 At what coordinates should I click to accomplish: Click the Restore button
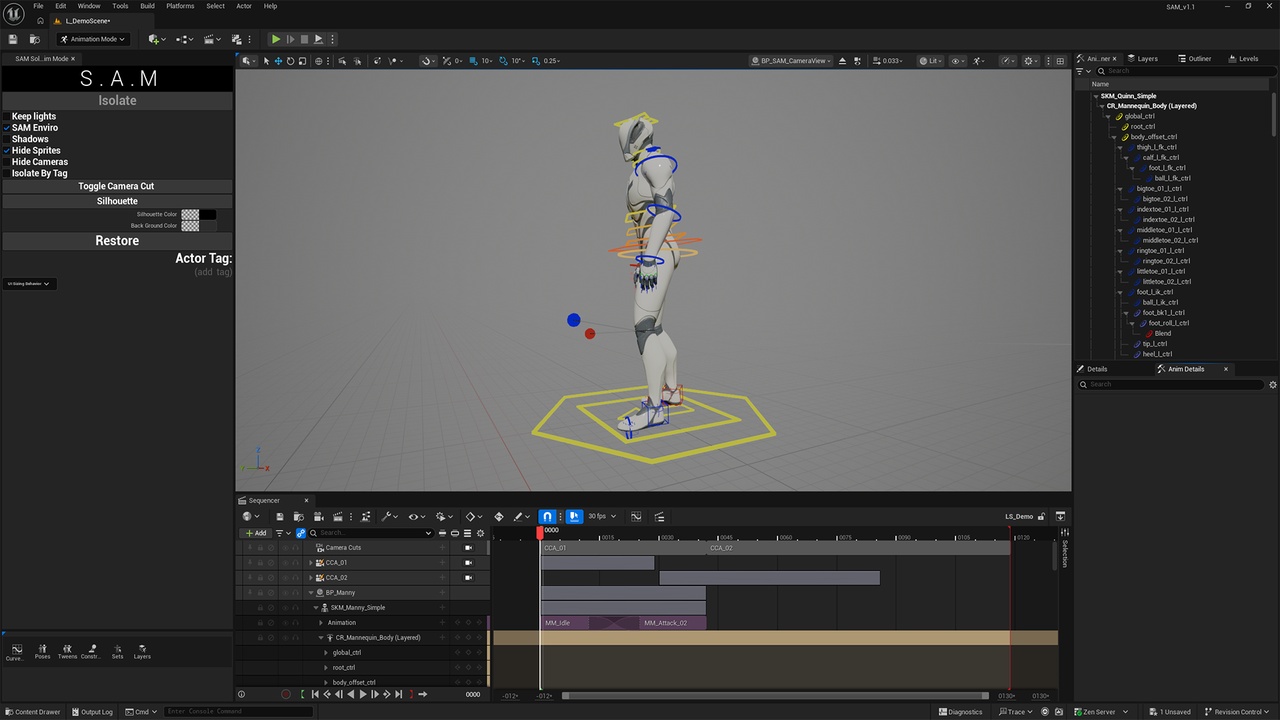click(x=117, y=241)
